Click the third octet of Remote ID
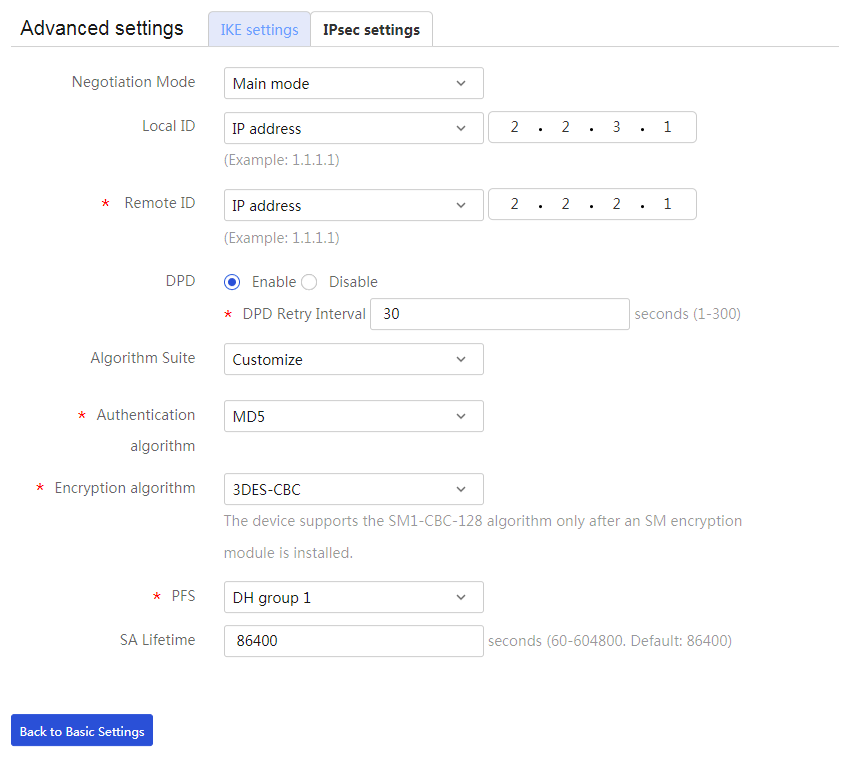This screenshot has height=757, width=851. coord(617,204)
